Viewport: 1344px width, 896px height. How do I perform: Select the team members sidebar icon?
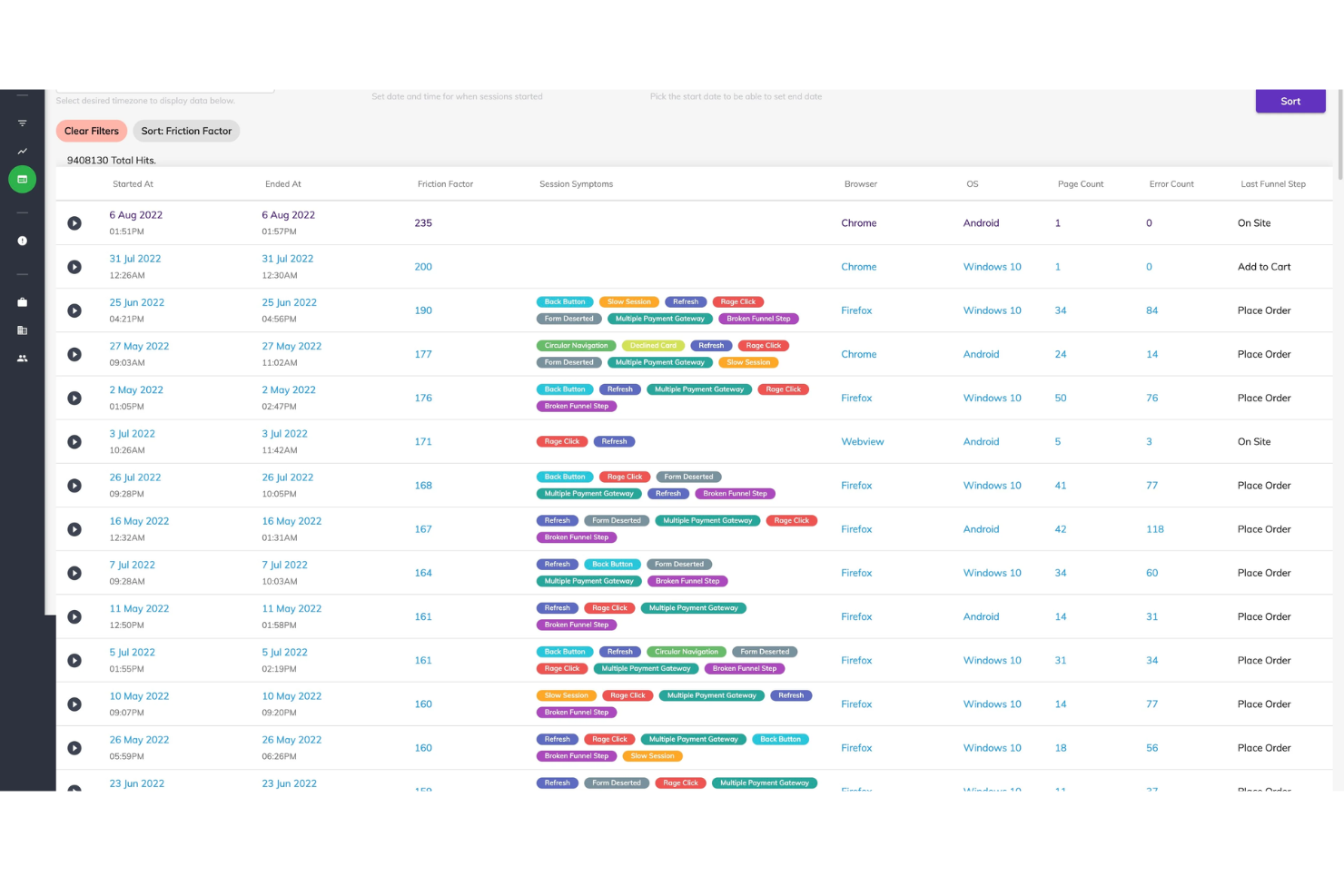point(22,358)
